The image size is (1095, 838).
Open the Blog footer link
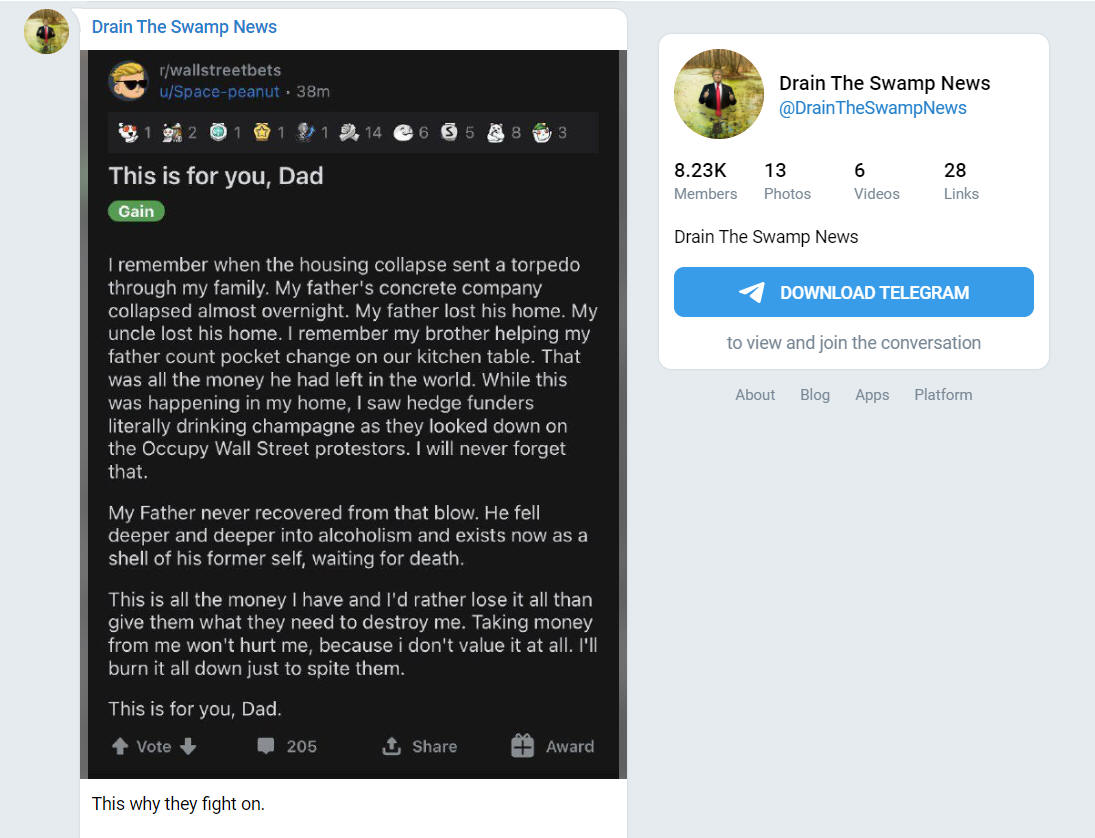pyautogui.click(x=815, y=395)
